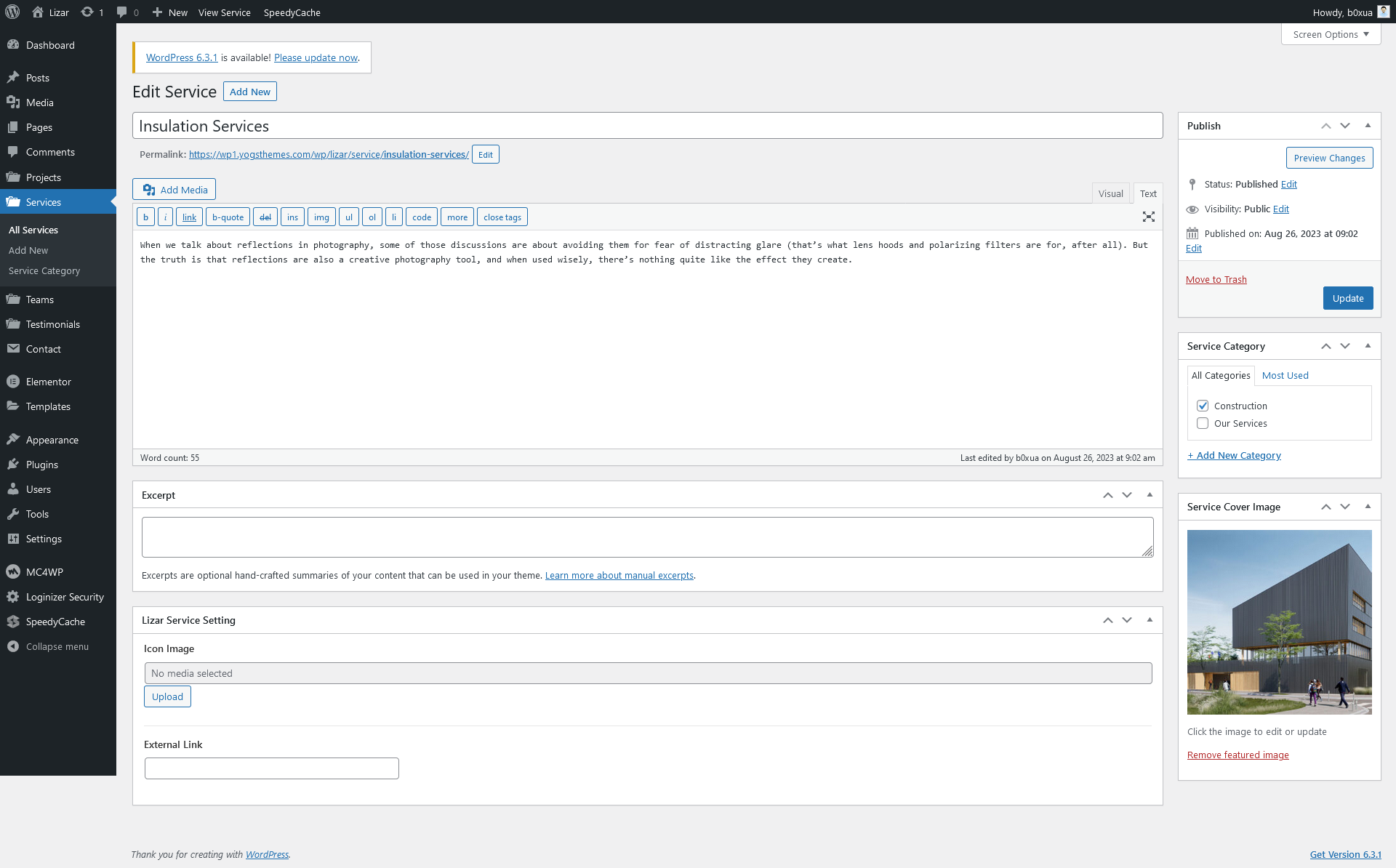Toggle distraction-free writing mode icon
Viewport: 1396px width, 868px height.
1148,217
